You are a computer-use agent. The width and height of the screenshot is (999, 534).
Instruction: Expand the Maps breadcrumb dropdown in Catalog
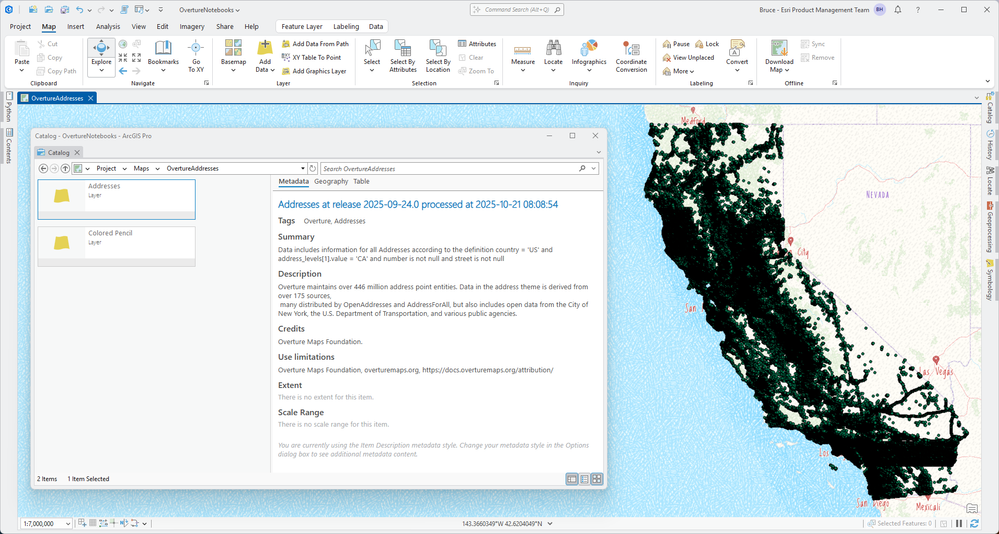pos(157,169)
